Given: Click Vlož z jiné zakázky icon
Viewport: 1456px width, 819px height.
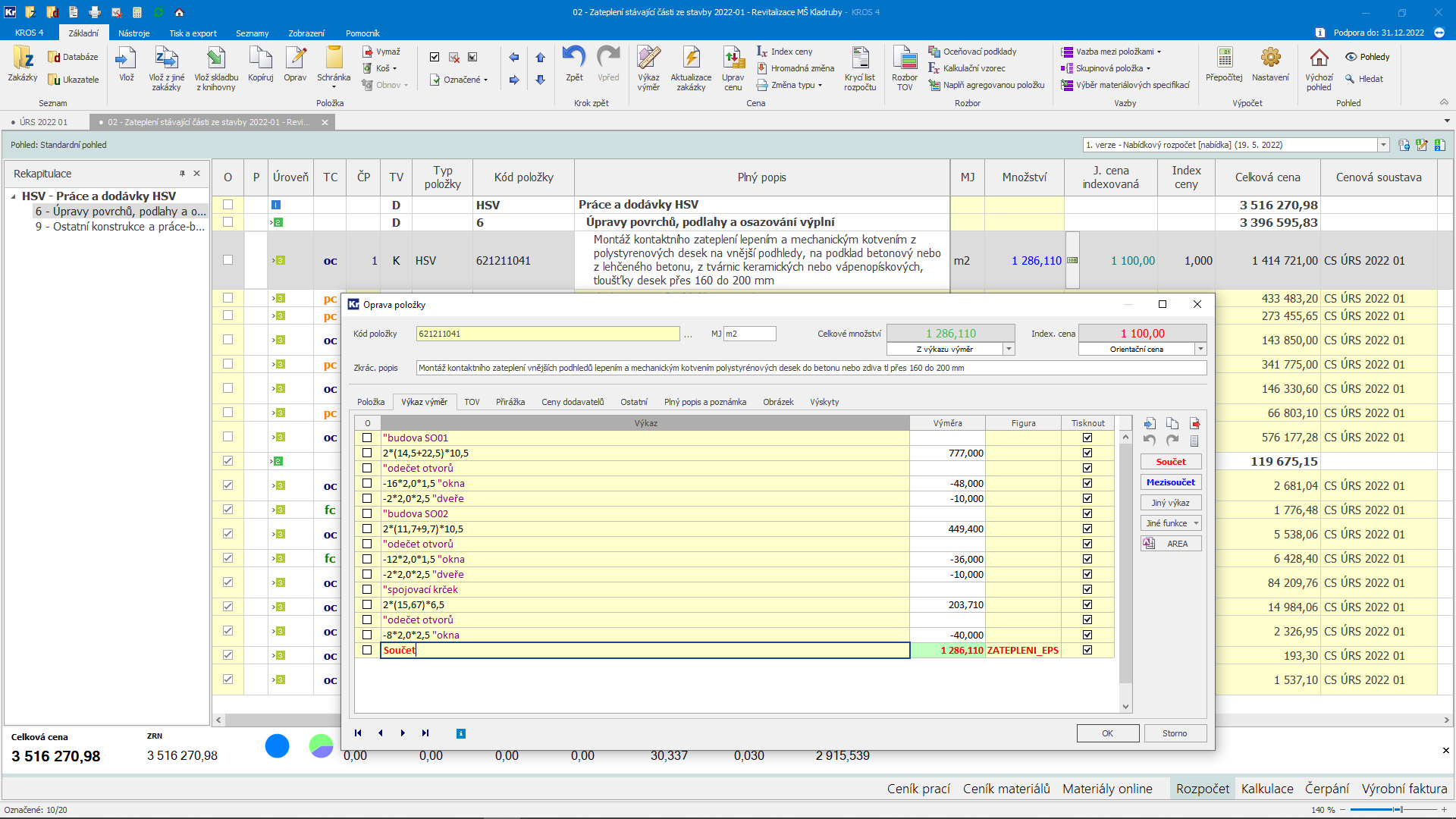Looking at the screenshot, I should [x=166, y=58].
